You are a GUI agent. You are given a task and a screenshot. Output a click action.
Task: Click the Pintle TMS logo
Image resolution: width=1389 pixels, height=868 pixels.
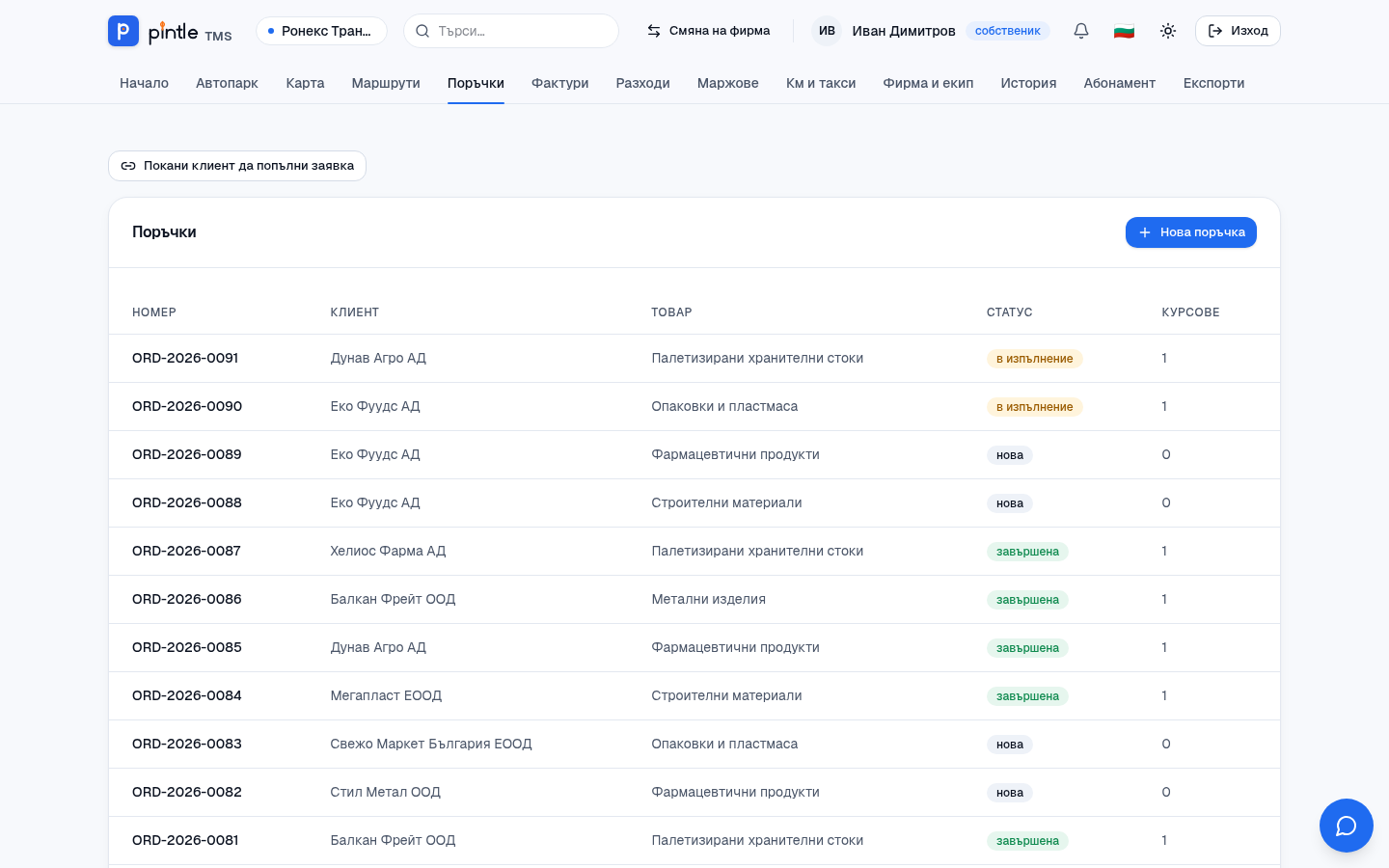[170, 31]
